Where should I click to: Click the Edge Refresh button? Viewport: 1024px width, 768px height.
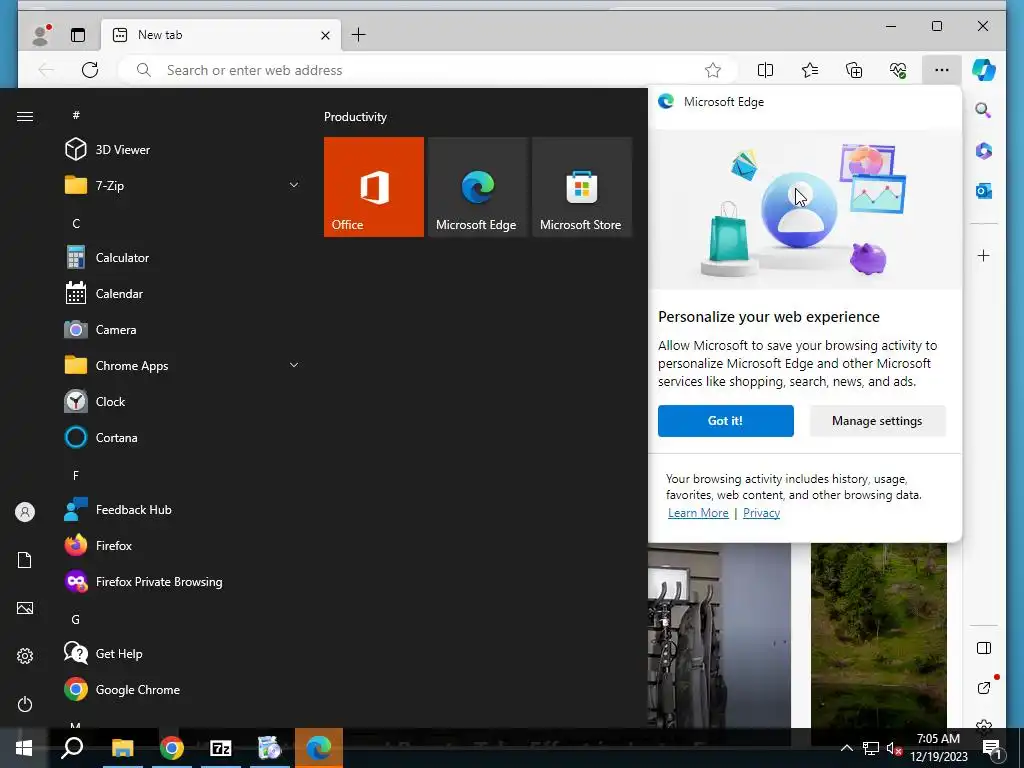pyautogui.click(x=90, y=70)
